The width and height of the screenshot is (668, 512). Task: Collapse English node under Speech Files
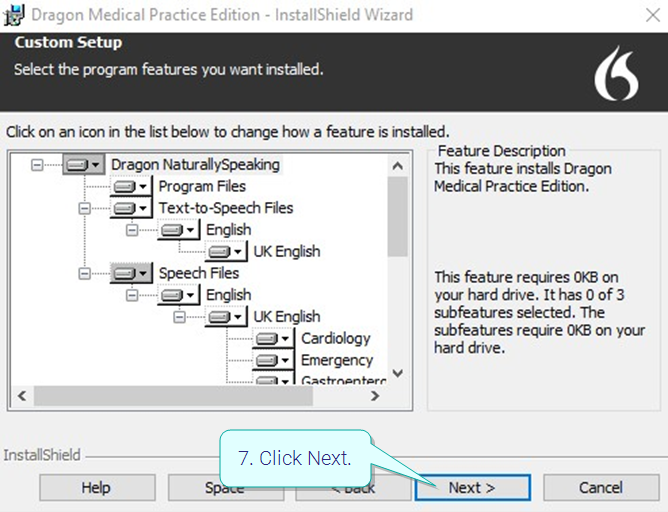pos(132,295)
